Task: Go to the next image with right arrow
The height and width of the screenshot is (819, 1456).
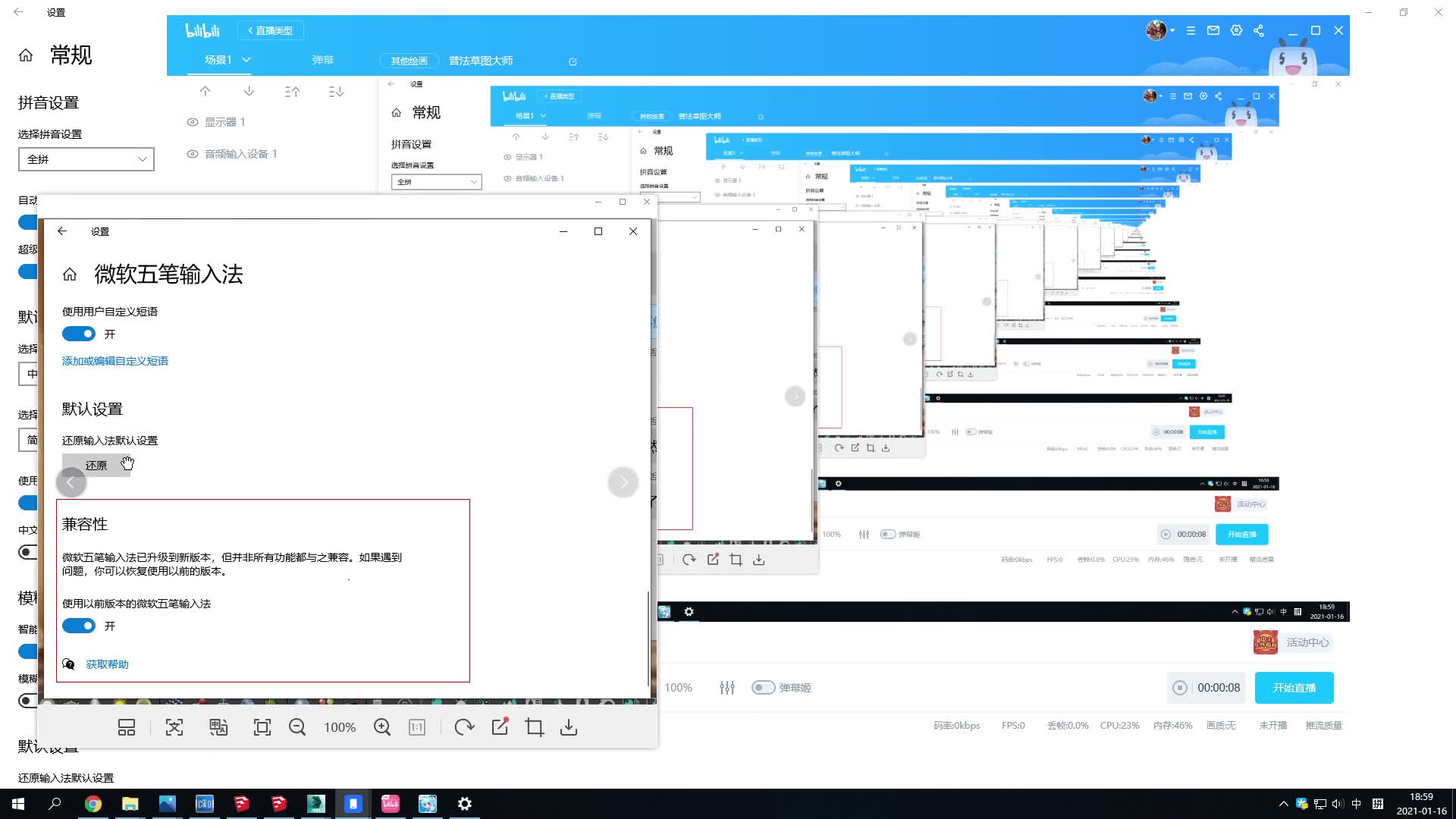Action: click(x=623, y=482)
